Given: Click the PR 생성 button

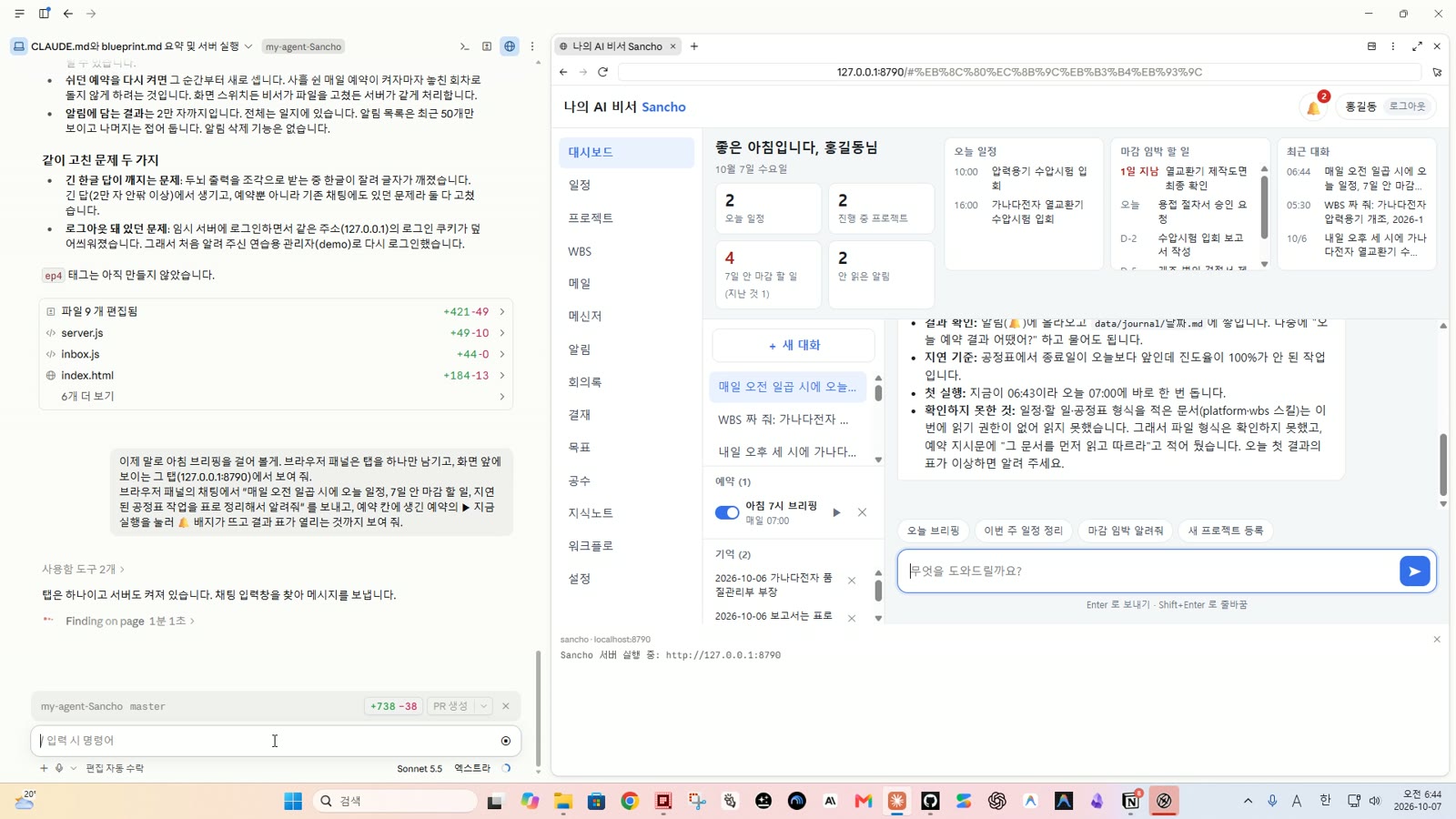Looking at the screenshot, I should (450, 706).
